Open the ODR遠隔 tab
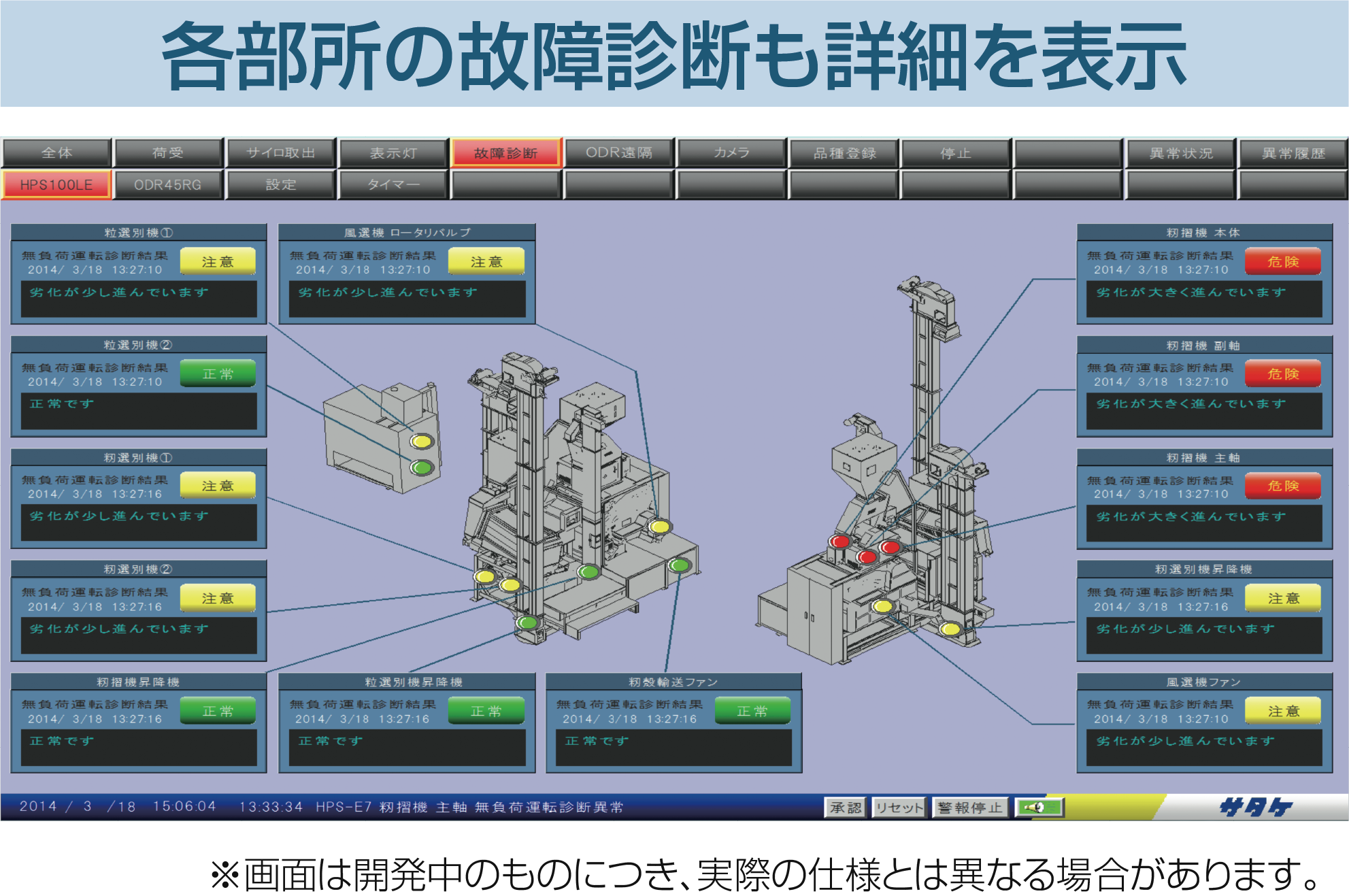This screenshot has width=1349, height=896. (619, 153)
